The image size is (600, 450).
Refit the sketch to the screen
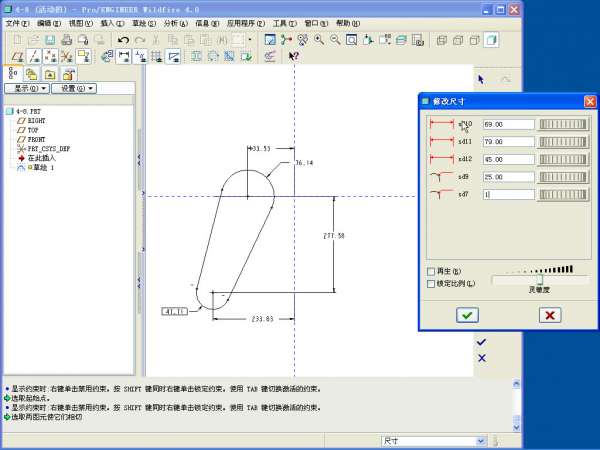tap(352, 40)
